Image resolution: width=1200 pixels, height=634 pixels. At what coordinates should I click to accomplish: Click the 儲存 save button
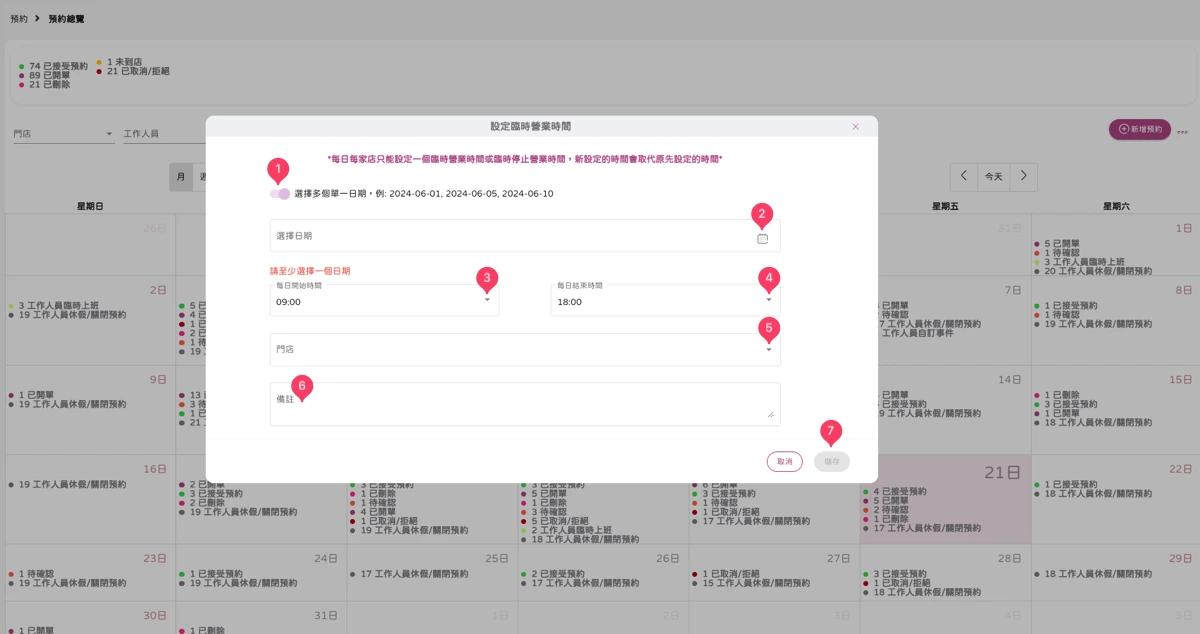pos(832,461)
